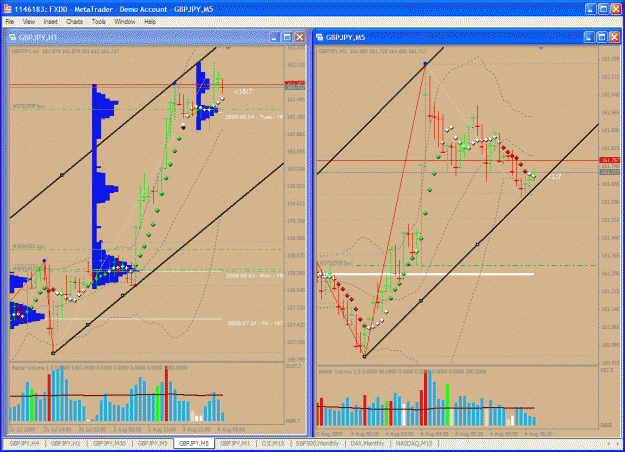Click the '4 Aug 2009' time label

point(330,433)
